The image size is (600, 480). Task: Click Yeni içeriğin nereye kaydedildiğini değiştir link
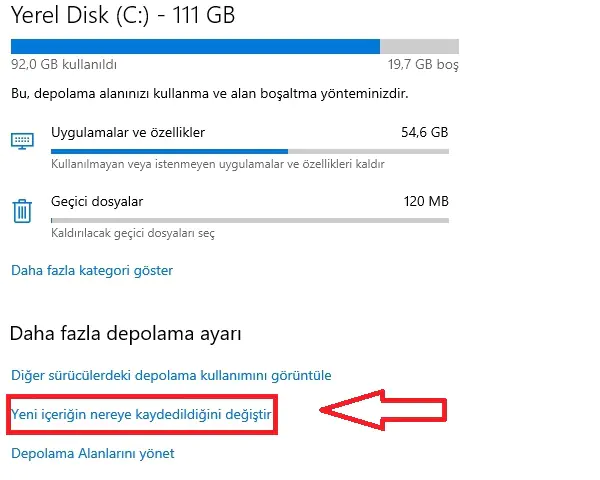click(141, 414)
